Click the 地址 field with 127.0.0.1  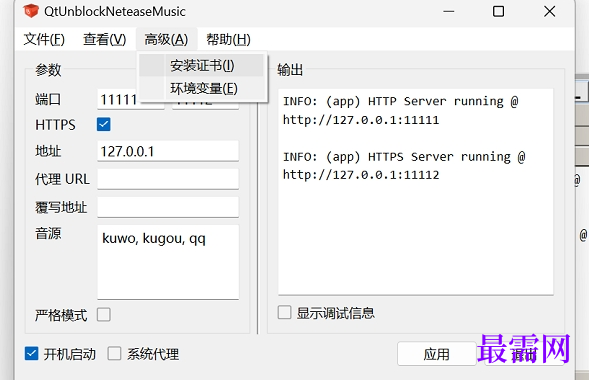pos(168,151)
